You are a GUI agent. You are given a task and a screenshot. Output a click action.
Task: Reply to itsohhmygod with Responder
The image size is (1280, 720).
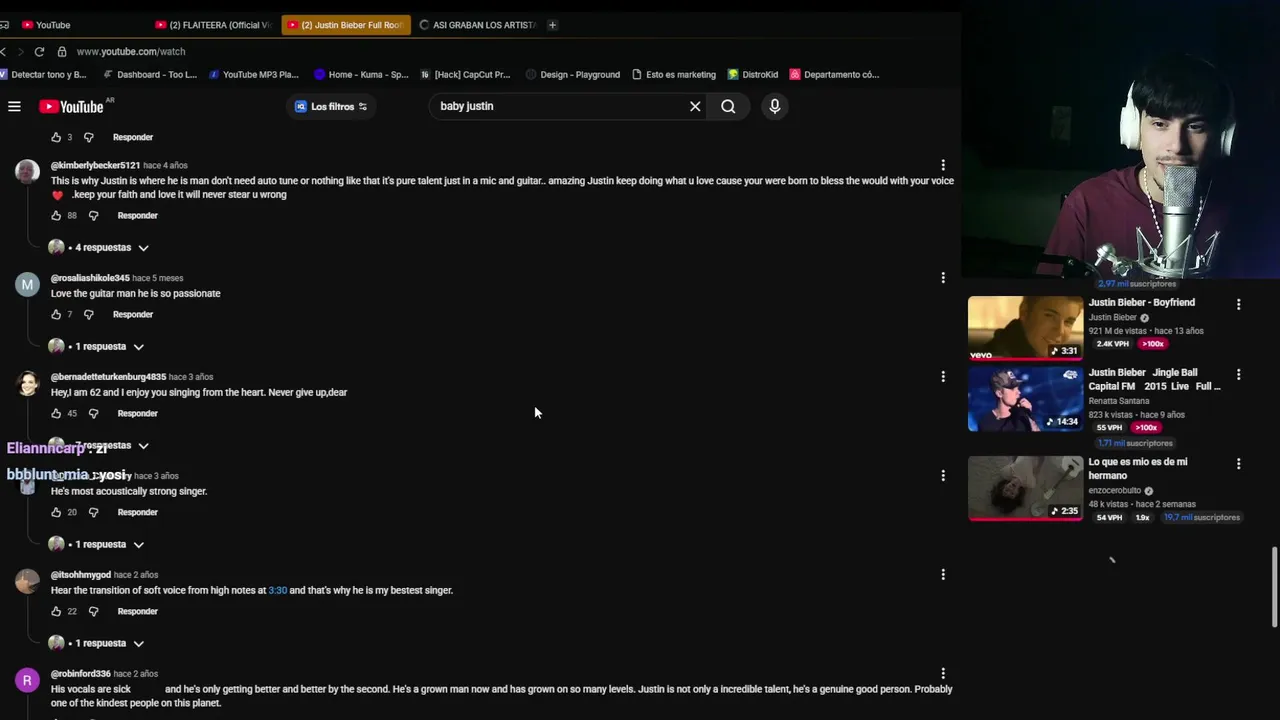click(137, 611)
